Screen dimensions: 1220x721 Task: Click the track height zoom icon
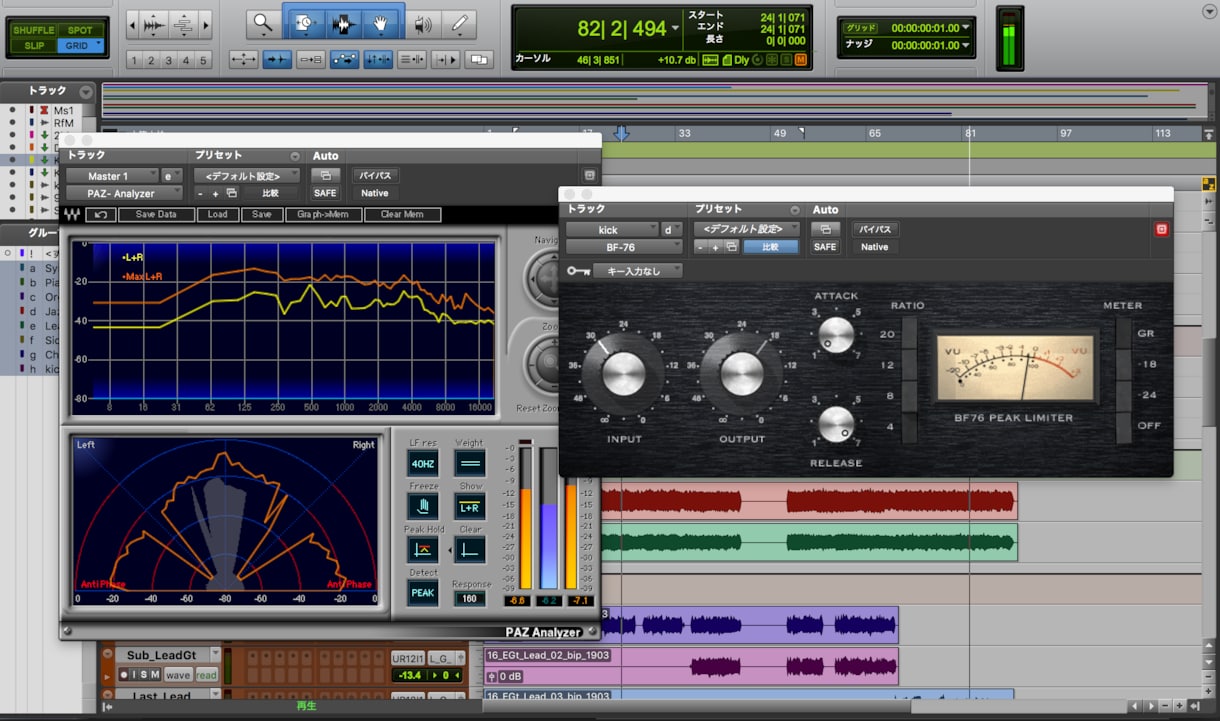pos(183,24)
